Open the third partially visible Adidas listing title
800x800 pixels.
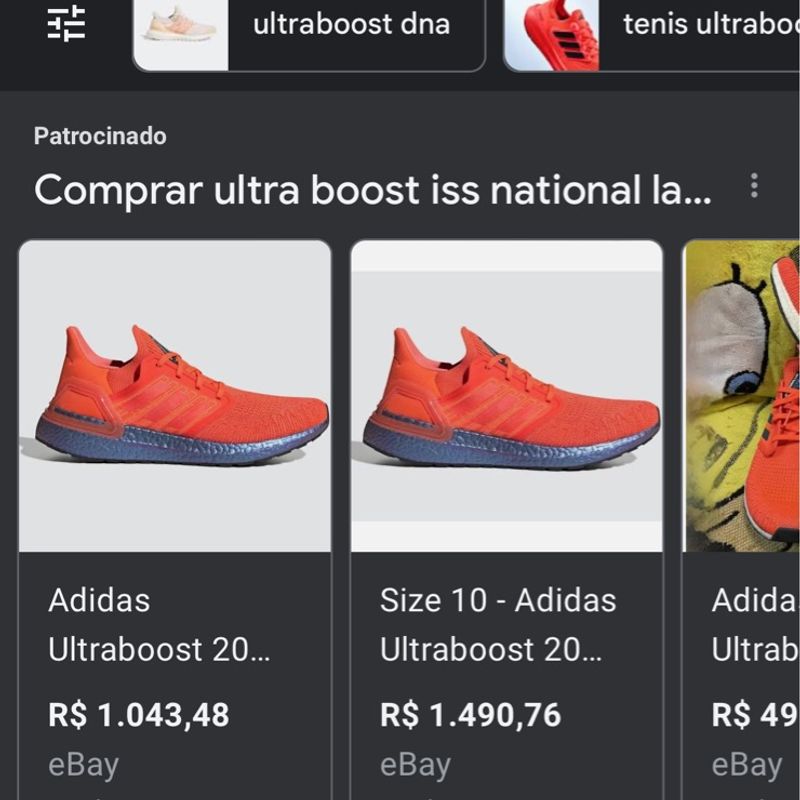tap(756, 624)
